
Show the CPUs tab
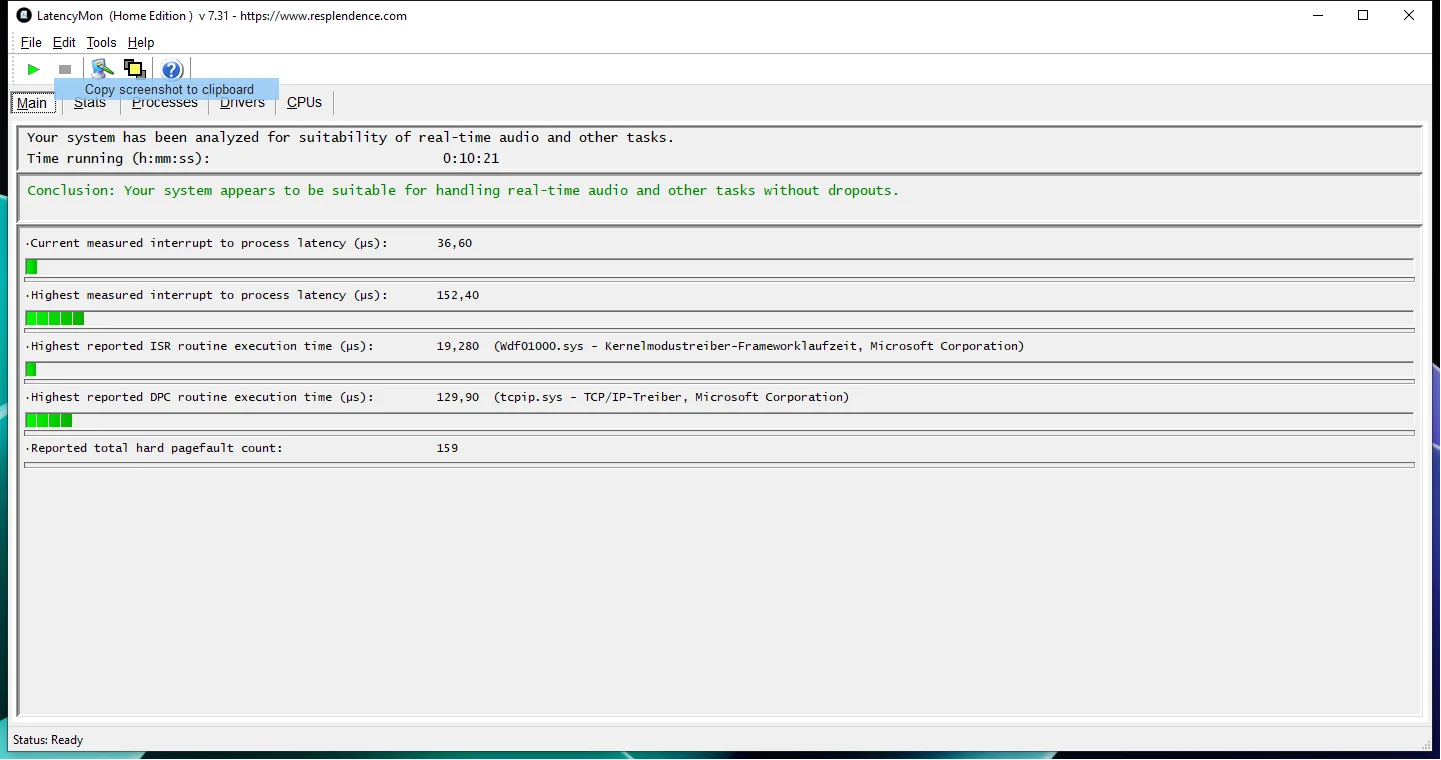click(304, 102)
